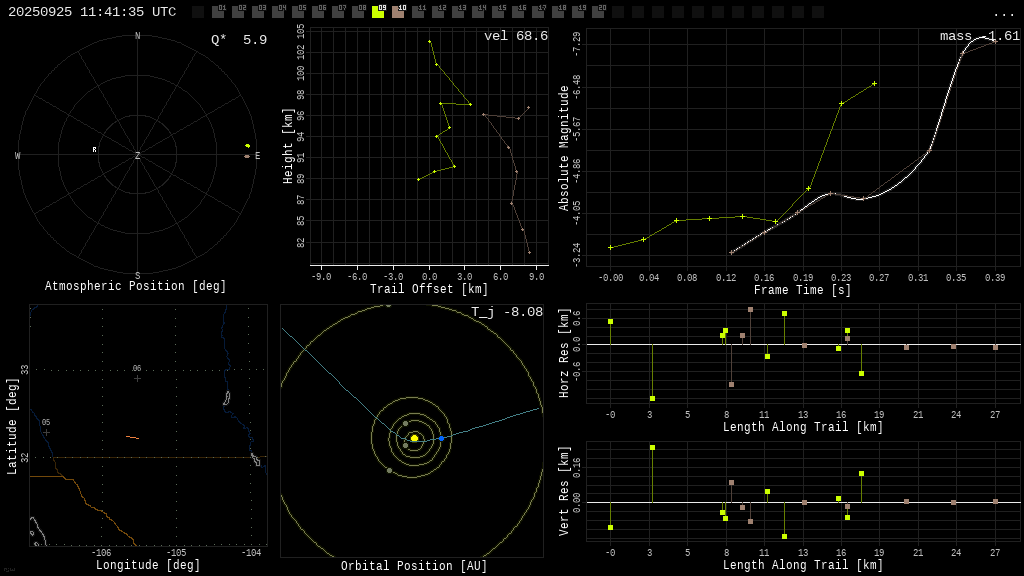Select station indicator box 01
This screenshot has width=1024, height=576.
coord(218,12)
